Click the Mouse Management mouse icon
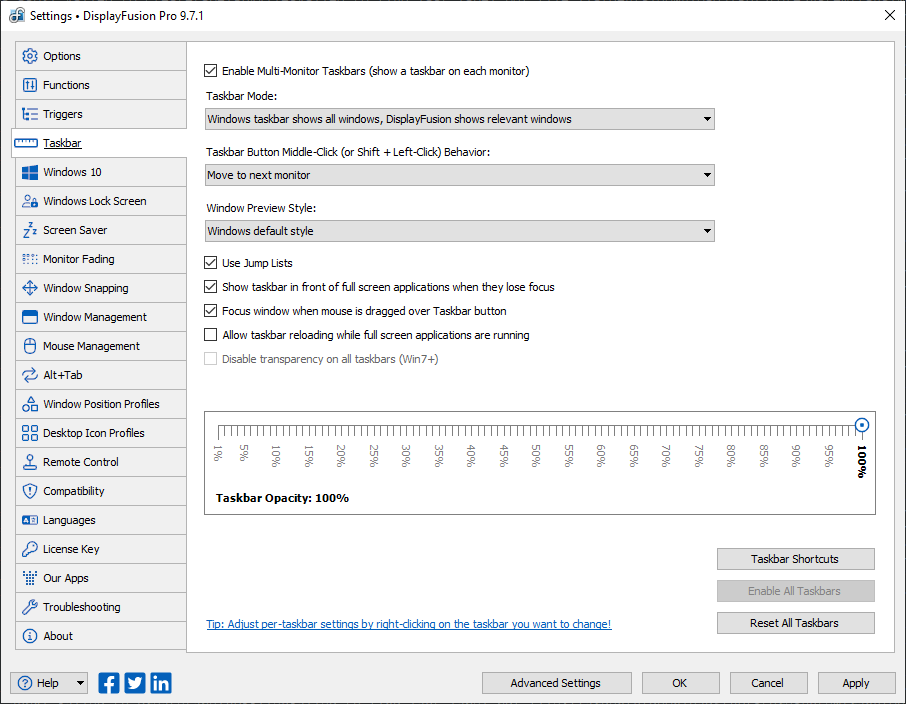 point(29,346)
